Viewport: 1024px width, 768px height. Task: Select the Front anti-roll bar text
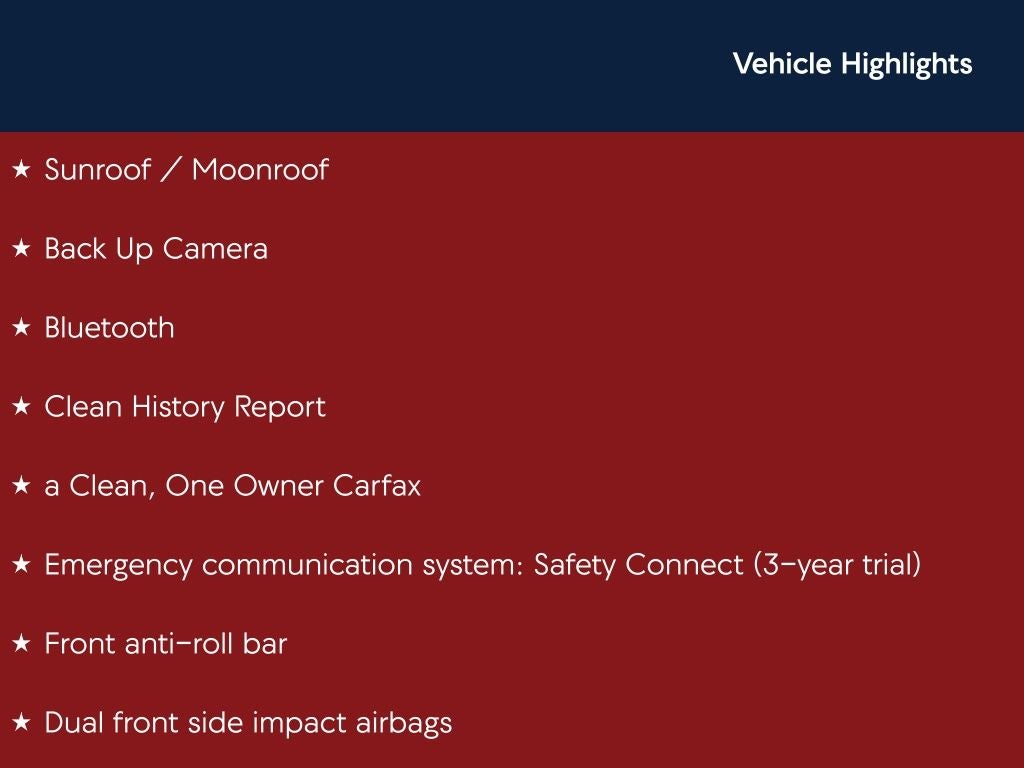pos(166,644)
